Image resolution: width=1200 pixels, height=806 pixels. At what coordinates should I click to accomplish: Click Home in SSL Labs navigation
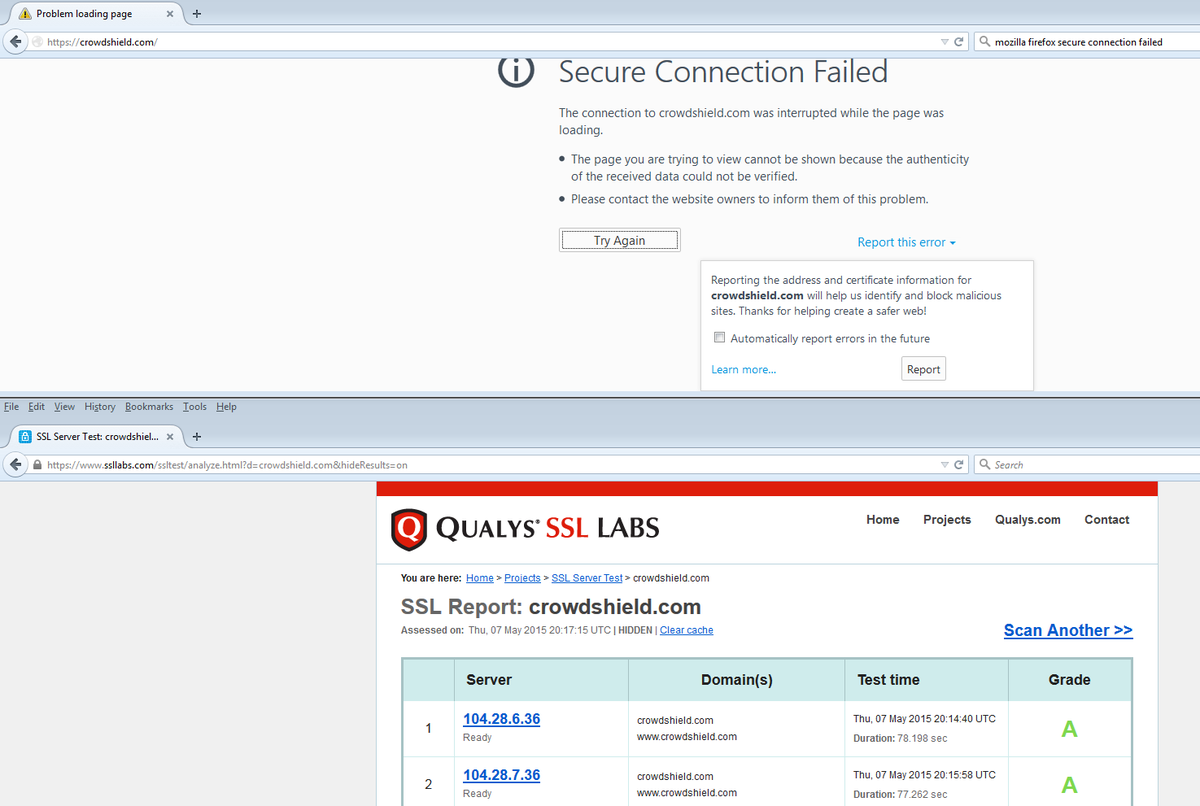tap(883, 520)
